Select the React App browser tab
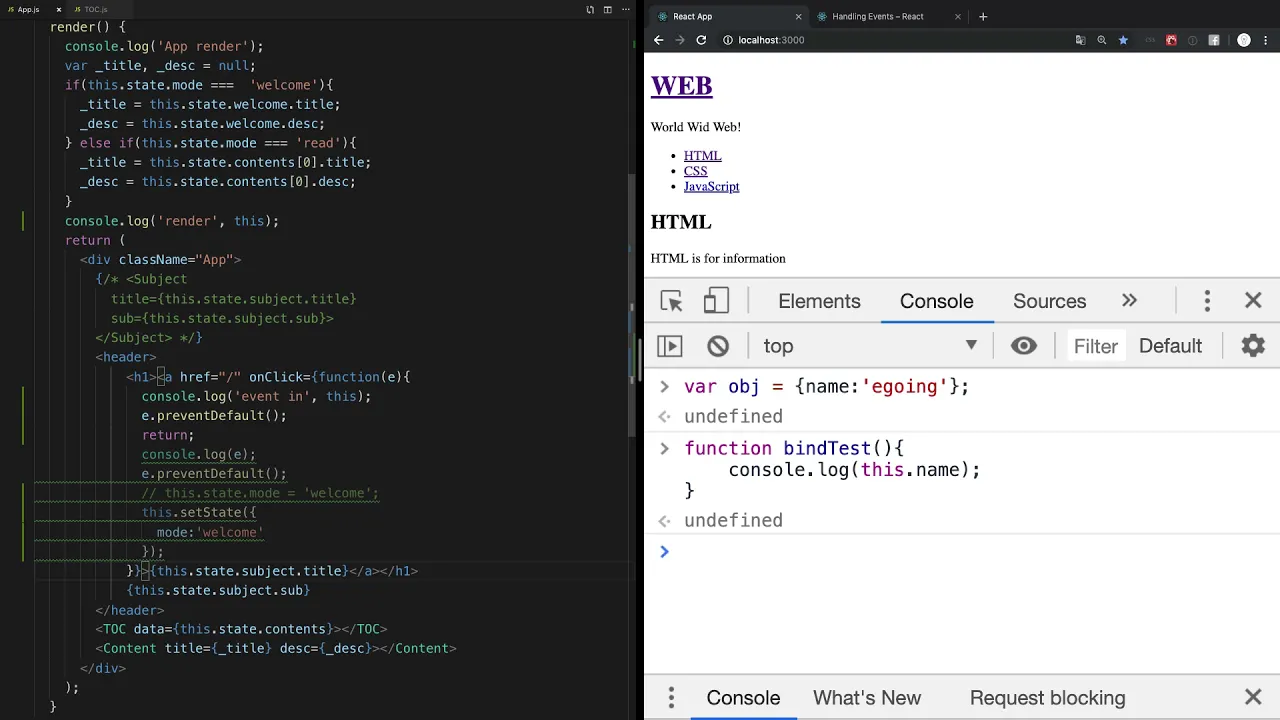This screenshot has width=1280, height=720. point(728,16)
